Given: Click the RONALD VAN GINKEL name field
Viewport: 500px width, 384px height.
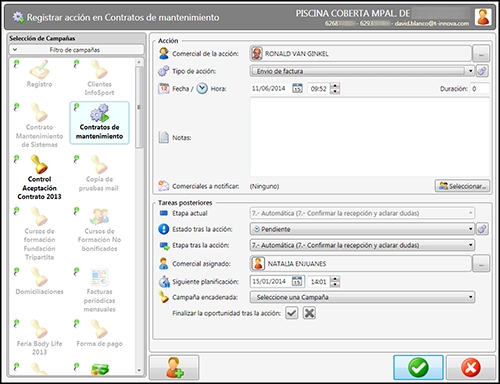Looking at the screenshot, I should (361, 54).
